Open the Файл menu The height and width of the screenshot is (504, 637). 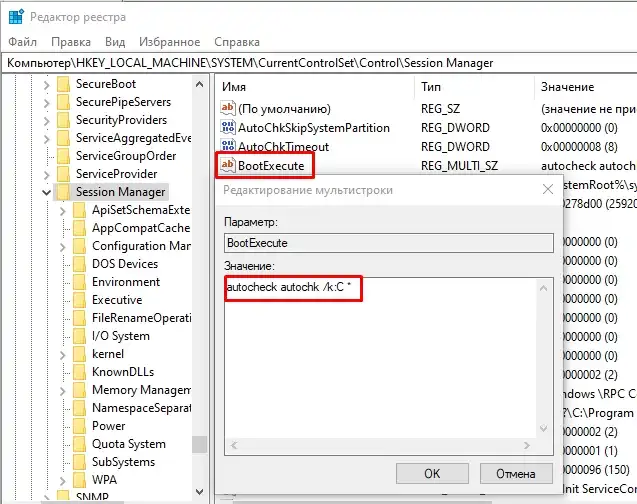pyautogui.click(x=22, y=42)
